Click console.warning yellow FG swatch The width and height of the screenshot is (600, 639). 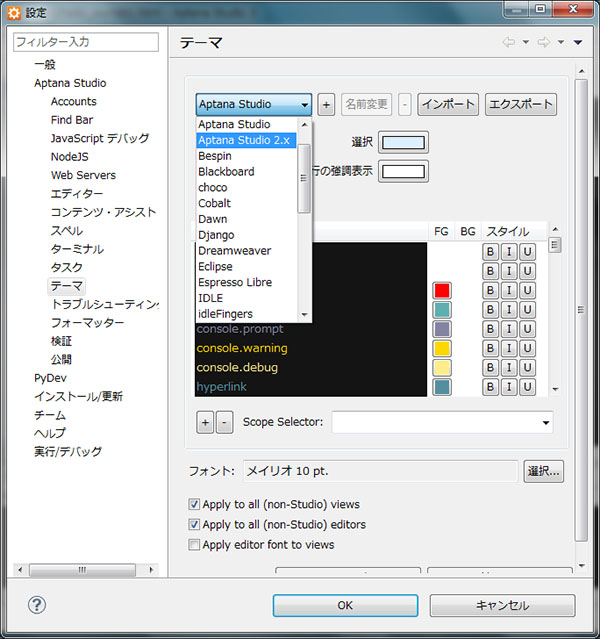(x=442, y=348)
